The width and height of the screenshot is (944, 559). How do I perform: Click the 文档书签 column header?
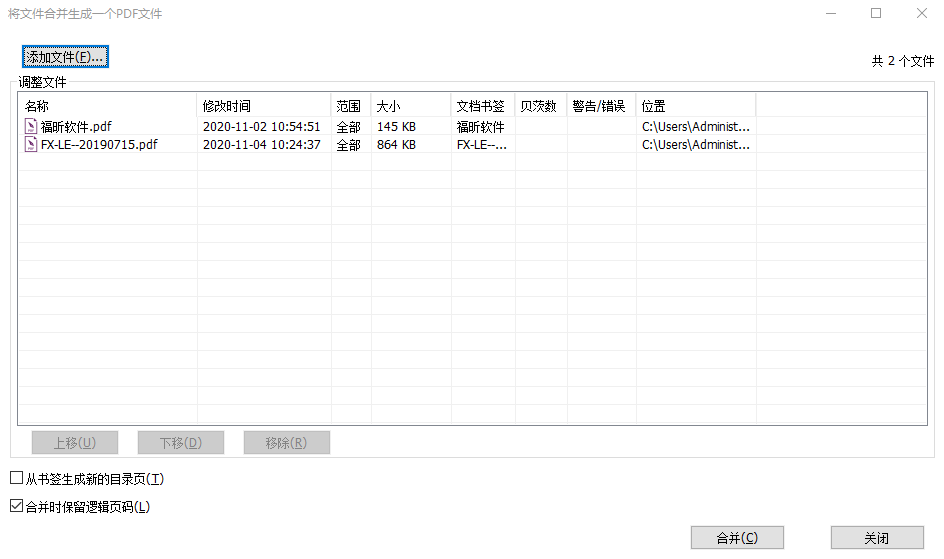(x=482, y=106)
